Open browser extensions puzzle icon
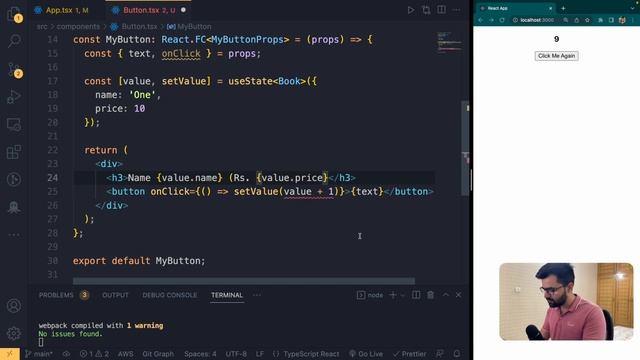This screenshot has width=640, height=360. tap(600, 20)
